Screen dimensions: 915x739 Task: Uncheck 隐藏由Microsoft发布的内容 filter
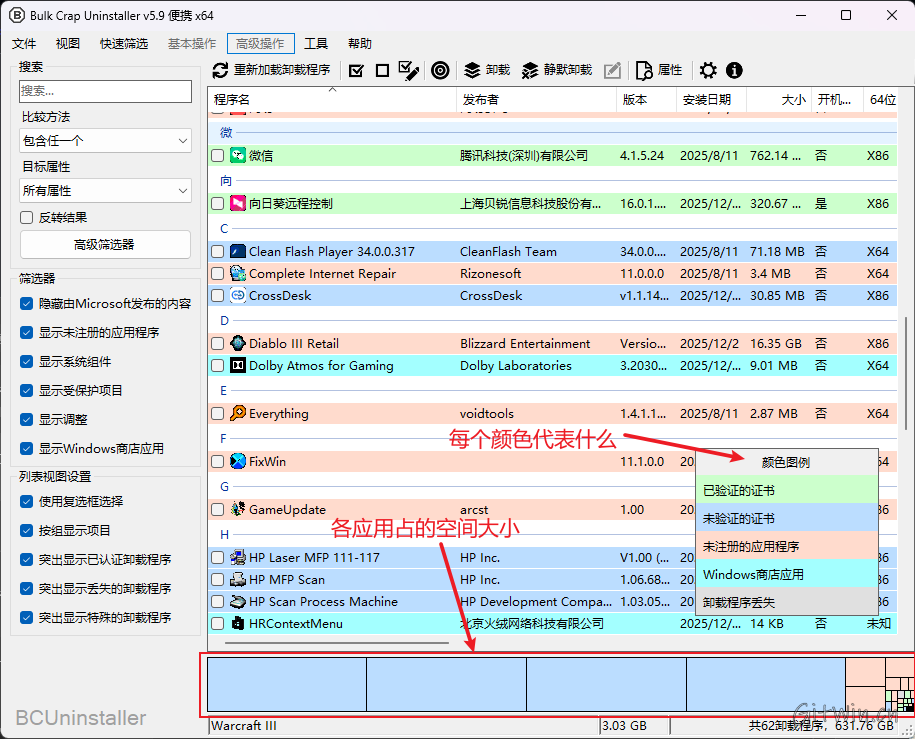(26, 304)
